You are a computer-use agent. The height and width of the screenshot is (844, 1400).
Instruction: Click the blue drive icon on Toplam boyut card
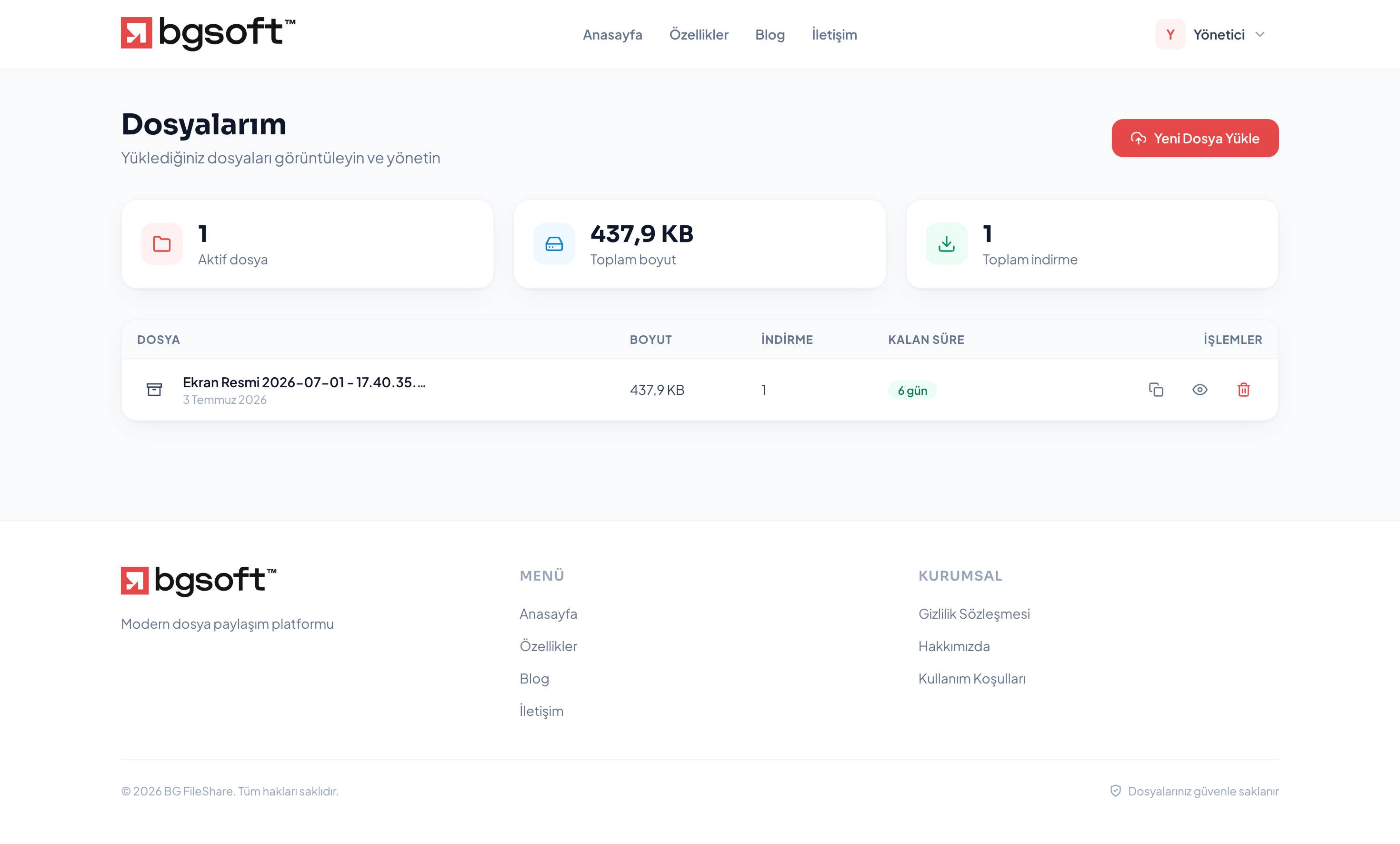click(x=554, y=244)
